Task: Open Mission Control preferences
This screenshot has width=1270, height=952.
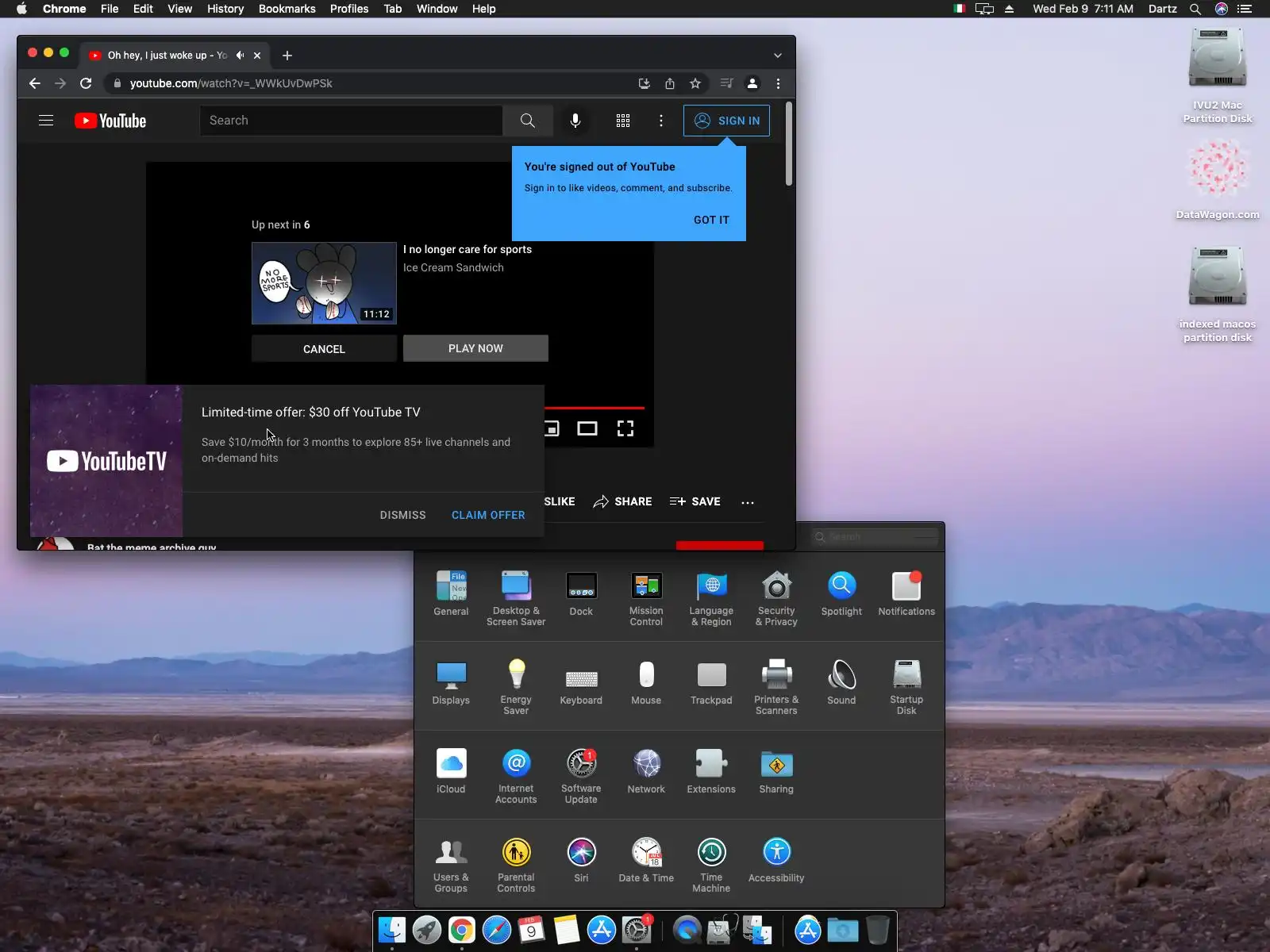Action: [x=646, y=598]
